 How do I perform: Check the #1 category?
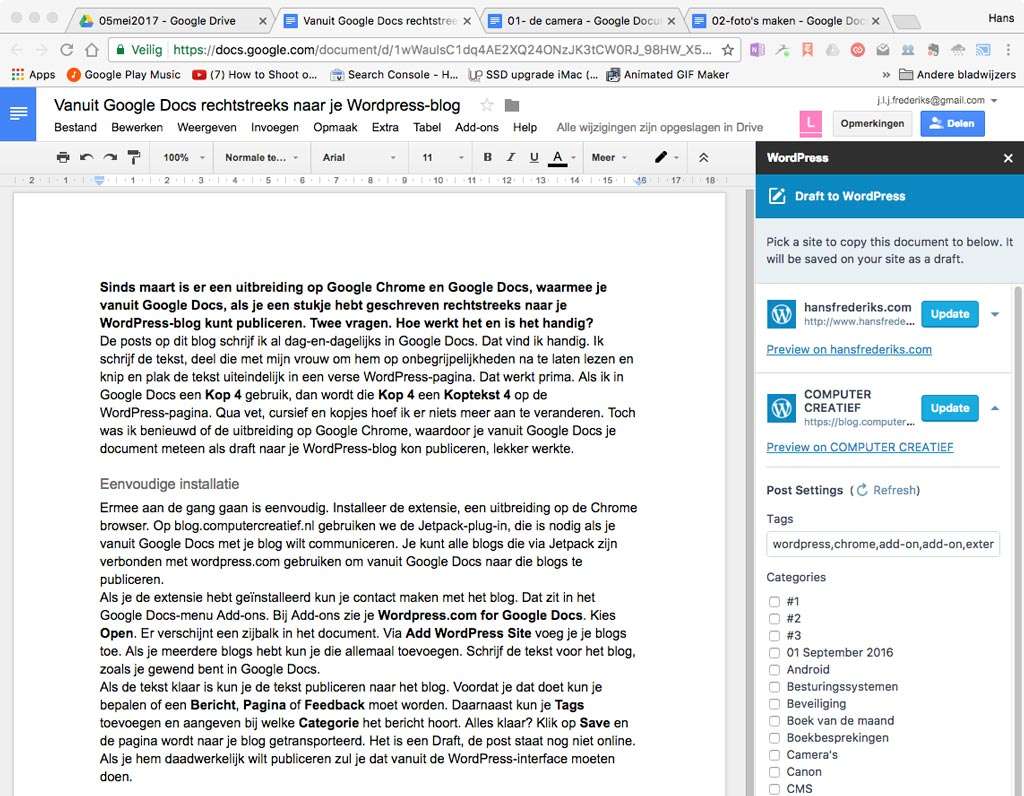(774, 601)
